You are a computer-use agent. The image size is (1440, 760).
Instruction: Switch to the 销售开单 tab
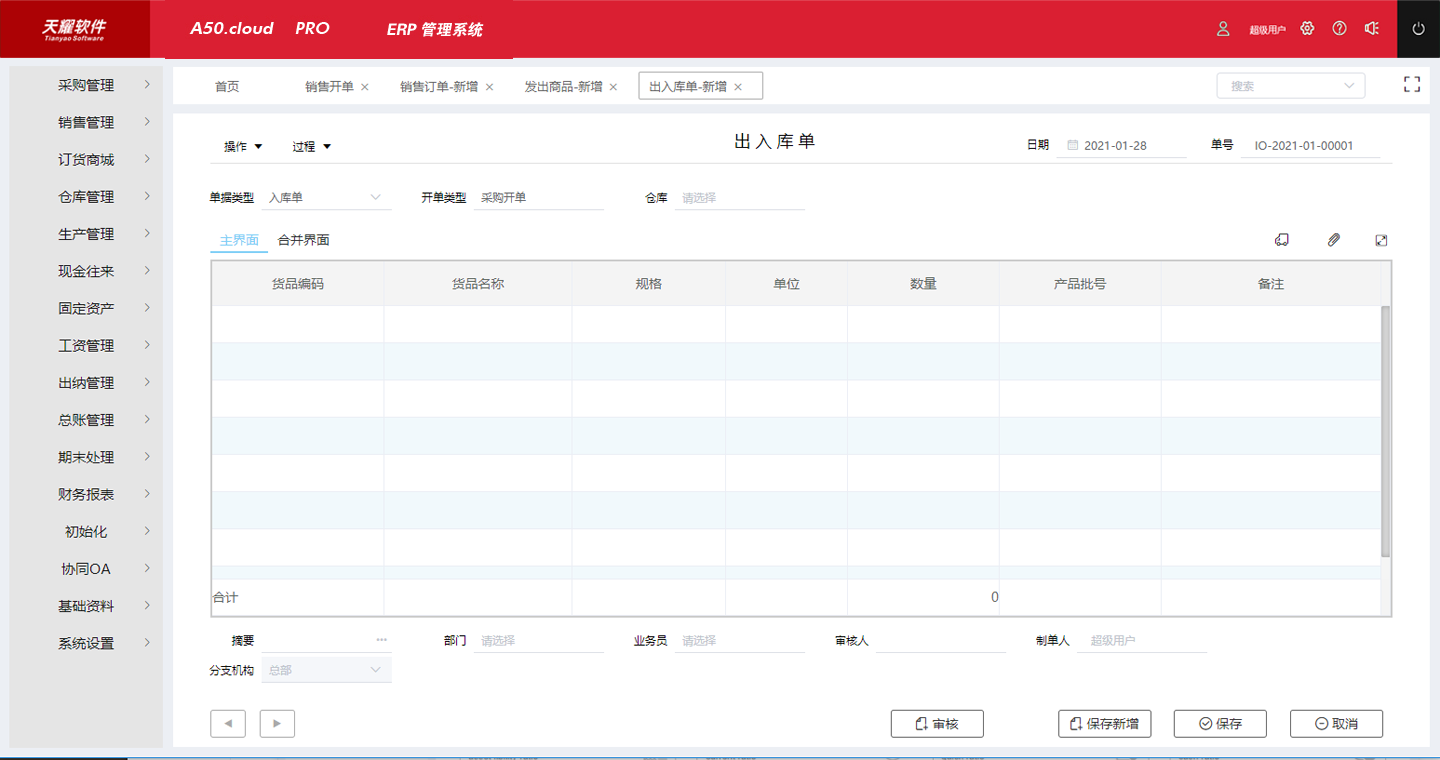[x=329, y=87]
